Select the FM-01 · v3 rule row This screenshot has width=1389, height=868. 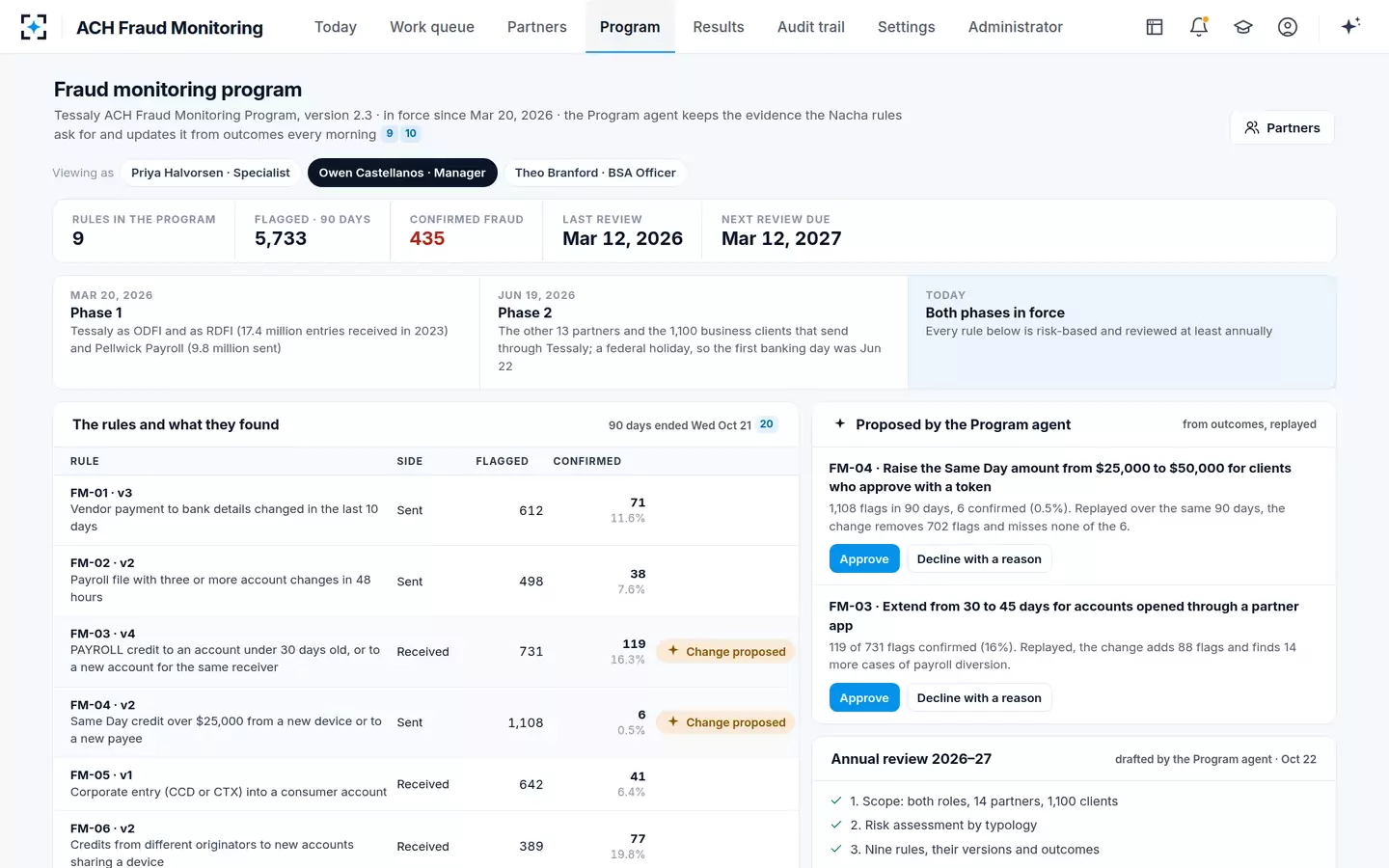point(425,510)
